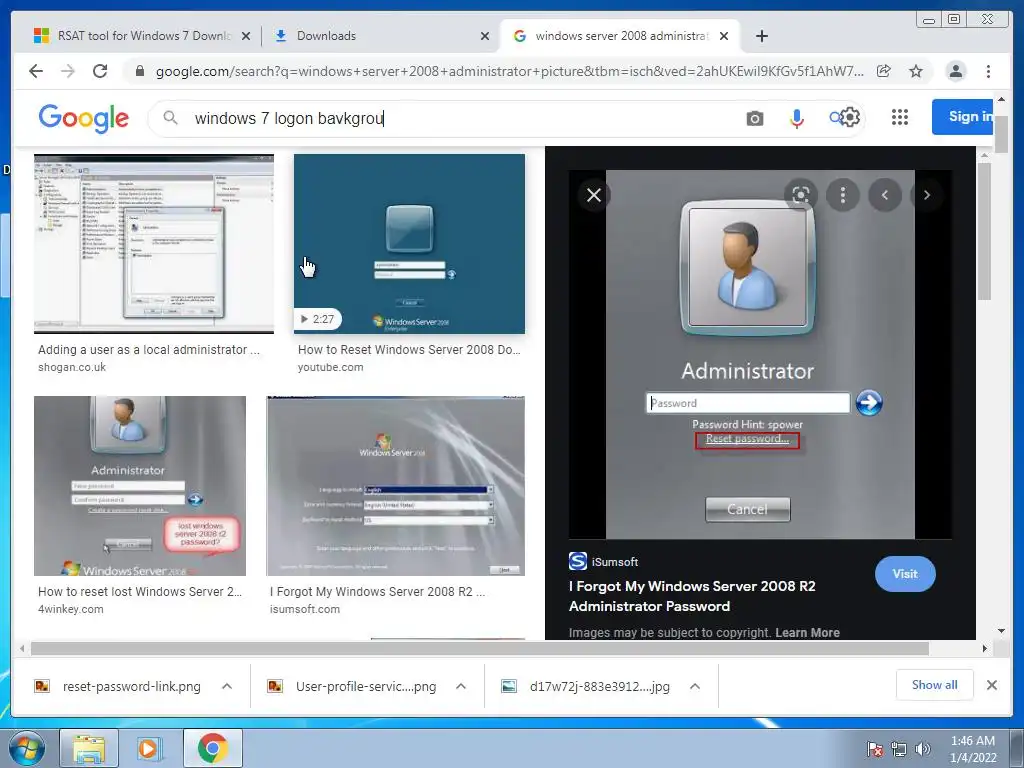Open the shogan.co.uk local administrator thumbnail

click(153, 244)
